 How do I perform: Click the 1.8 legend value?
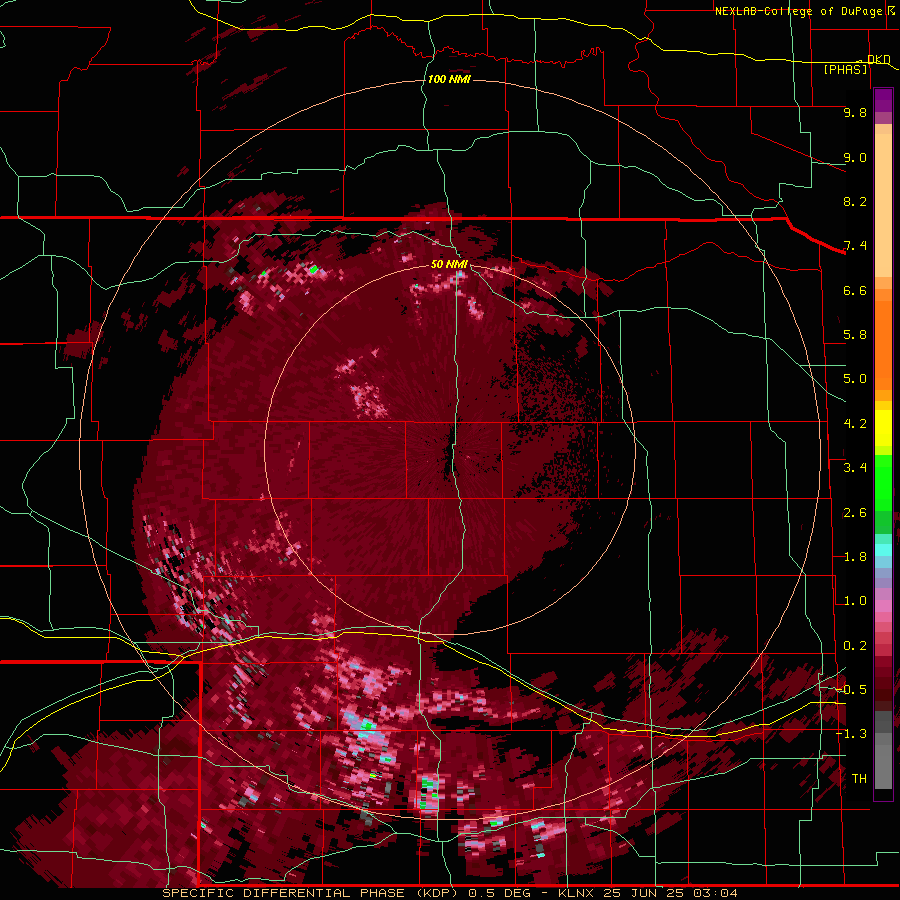click(x=855, y=557)
